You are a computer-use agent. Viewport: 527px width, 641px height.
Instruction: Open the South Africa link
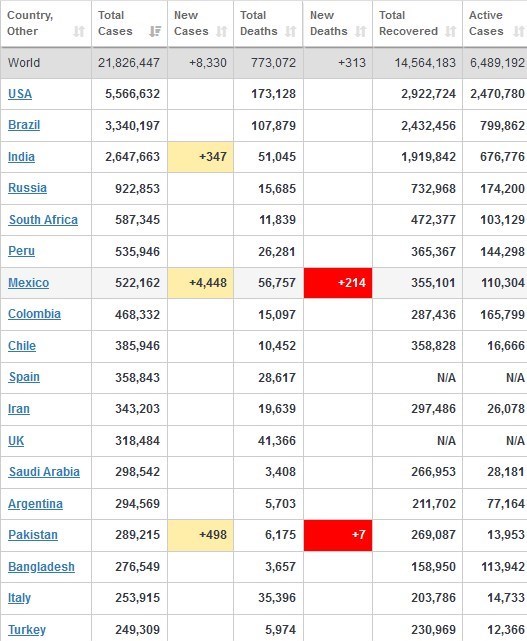click(43, 220)
